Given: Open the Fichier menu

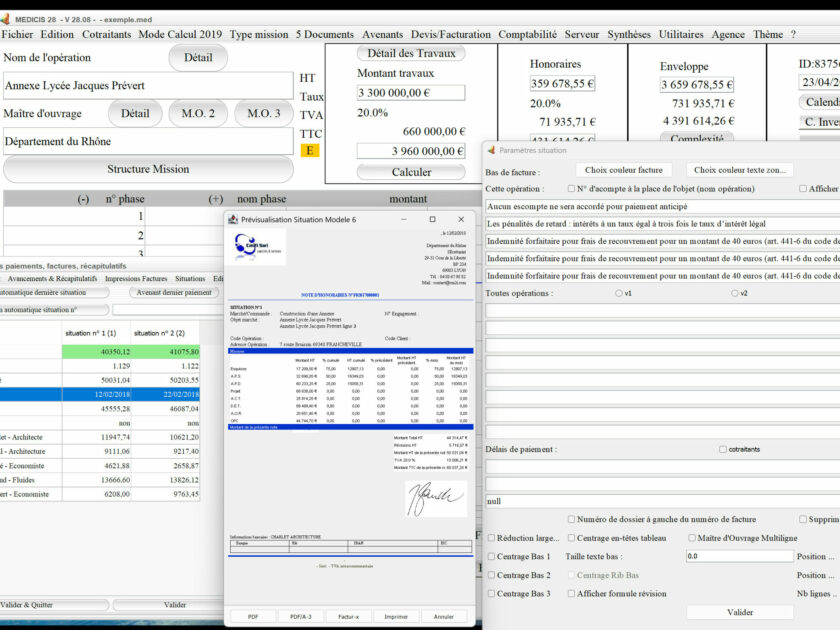Looking at the screenshot, I should click(x=17, y=34).
